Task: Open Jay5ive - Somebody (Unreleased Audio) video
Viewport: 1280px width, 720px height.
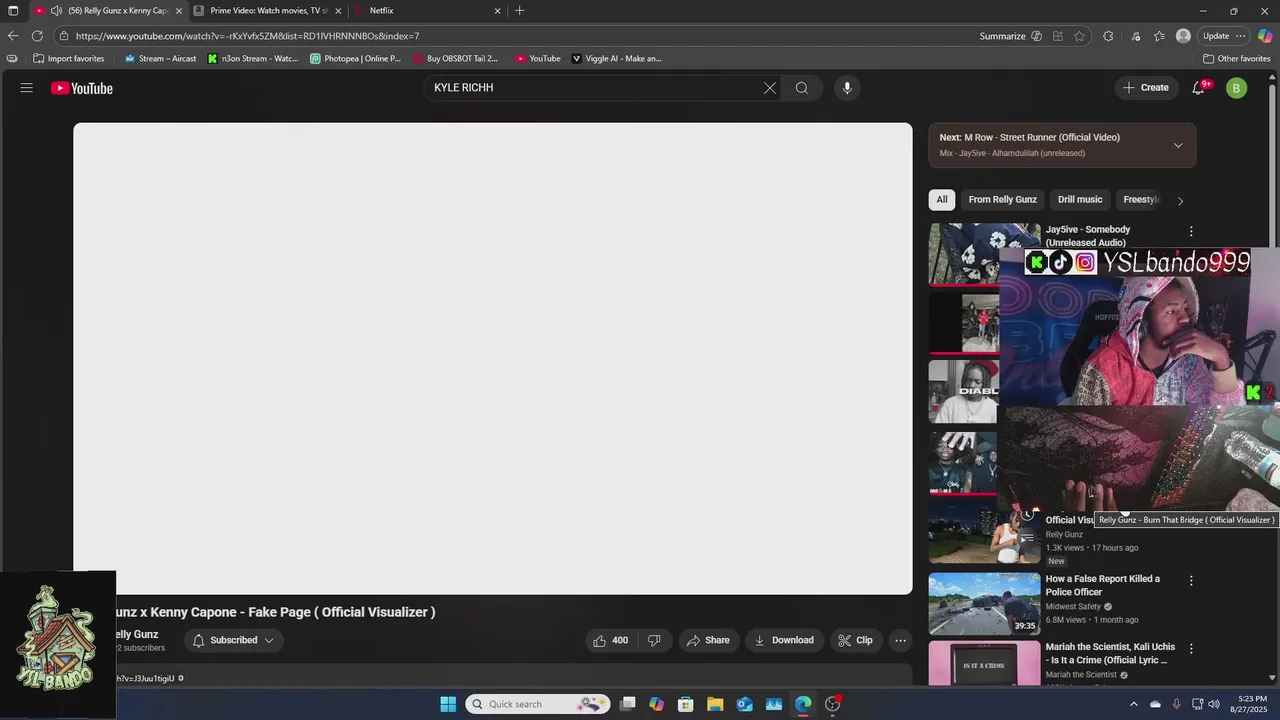Action: click(1088, 236)
